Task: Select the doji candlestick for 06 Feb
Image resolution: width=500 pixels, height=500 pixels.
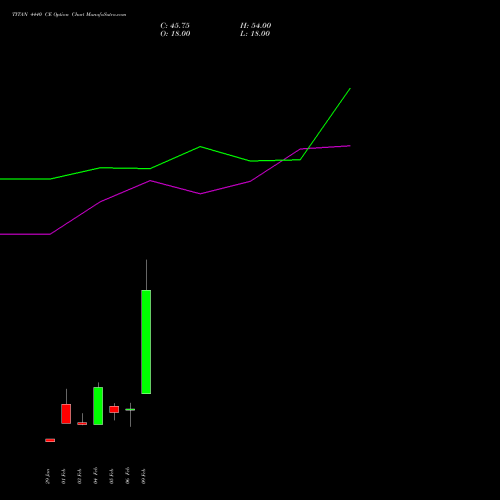Action: 130,410
